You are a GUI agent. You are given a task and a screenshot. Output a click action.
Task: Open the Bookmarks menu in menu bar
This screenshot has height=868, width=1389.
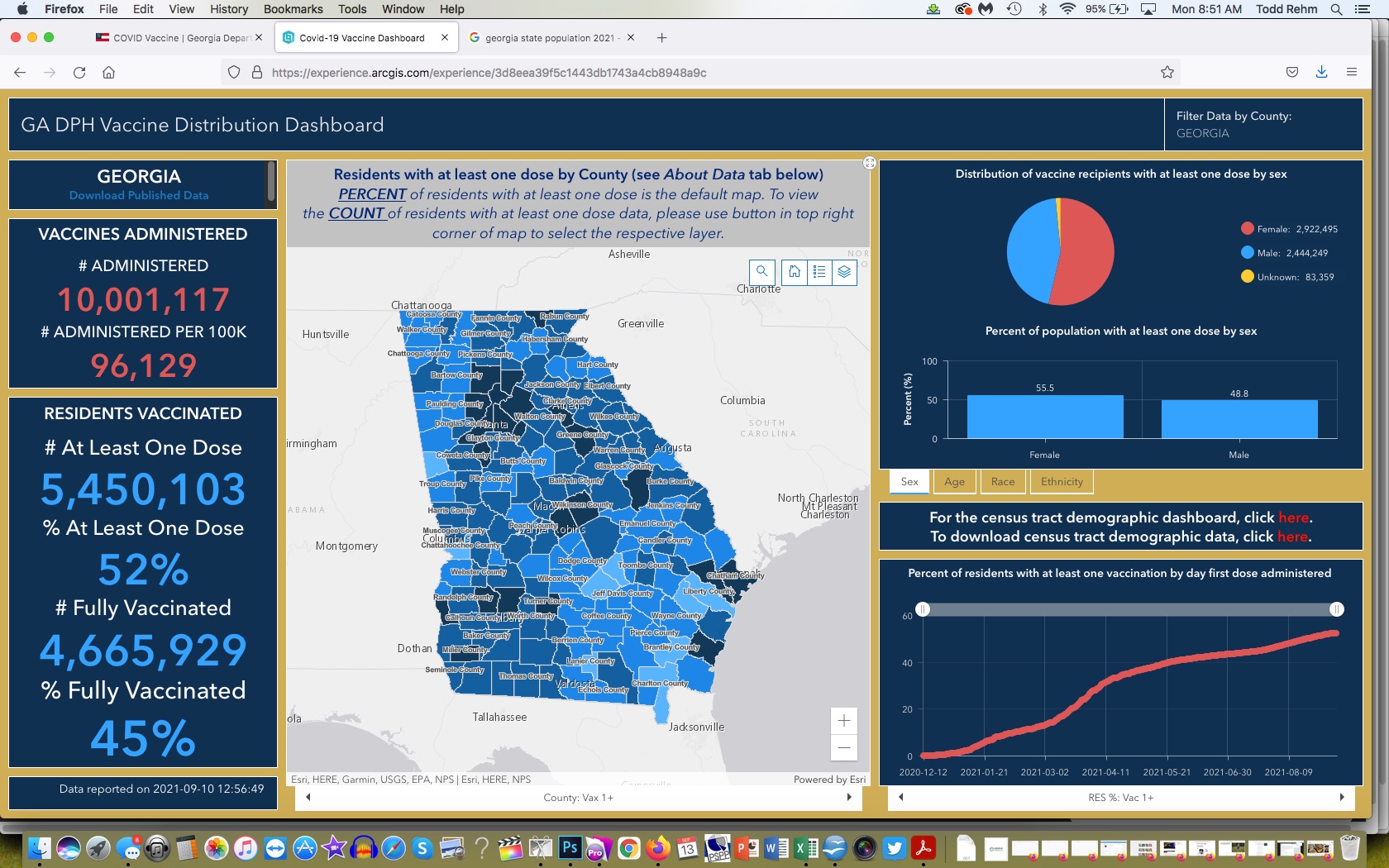[x=293, y=9]
